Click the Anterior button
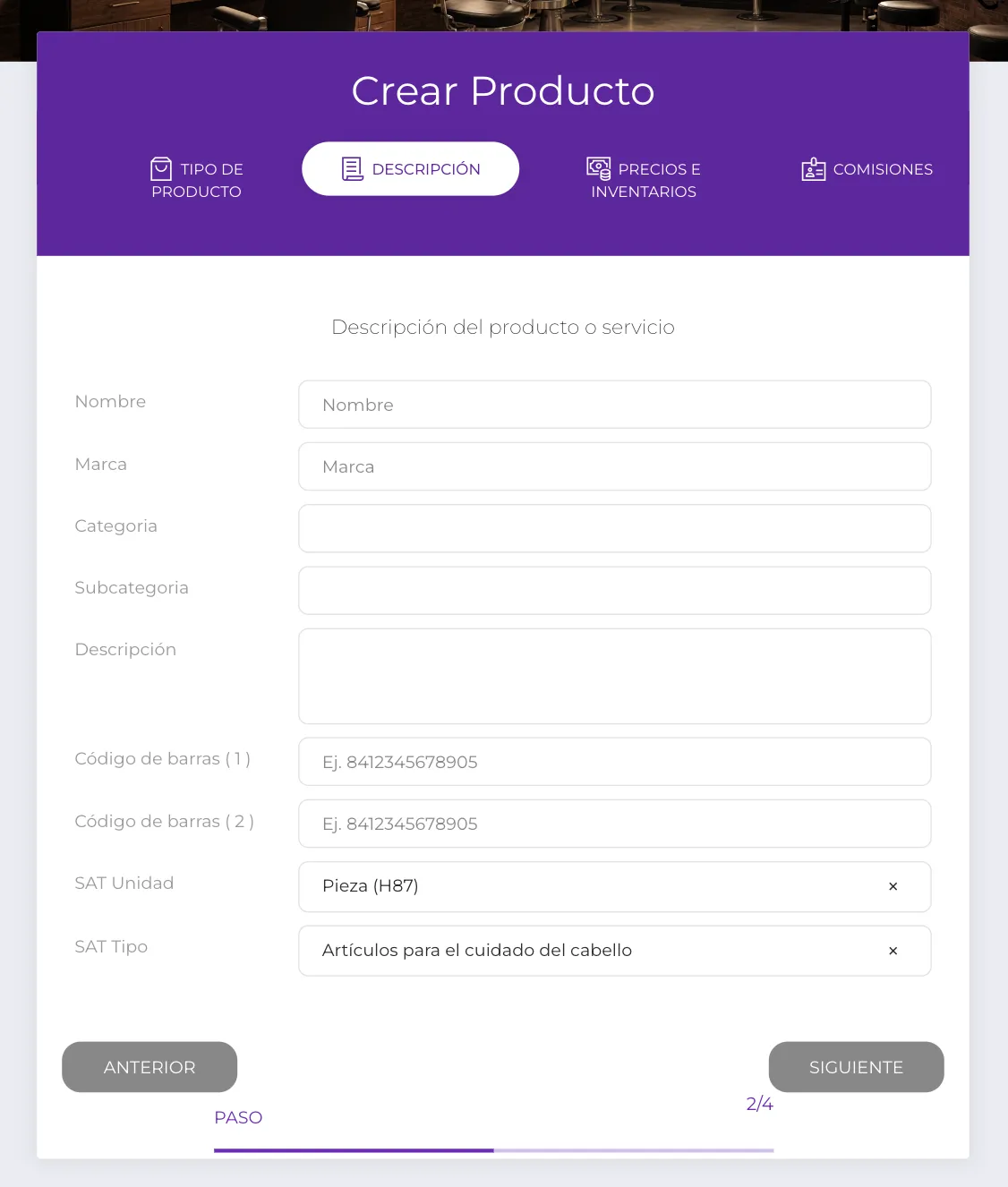This screenshot has height=1187, width=1008. 149,1067
